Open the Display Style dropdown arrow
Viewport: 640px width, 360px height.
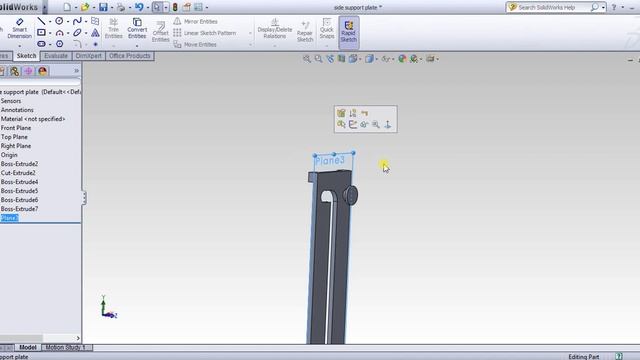tap(376, 59)
